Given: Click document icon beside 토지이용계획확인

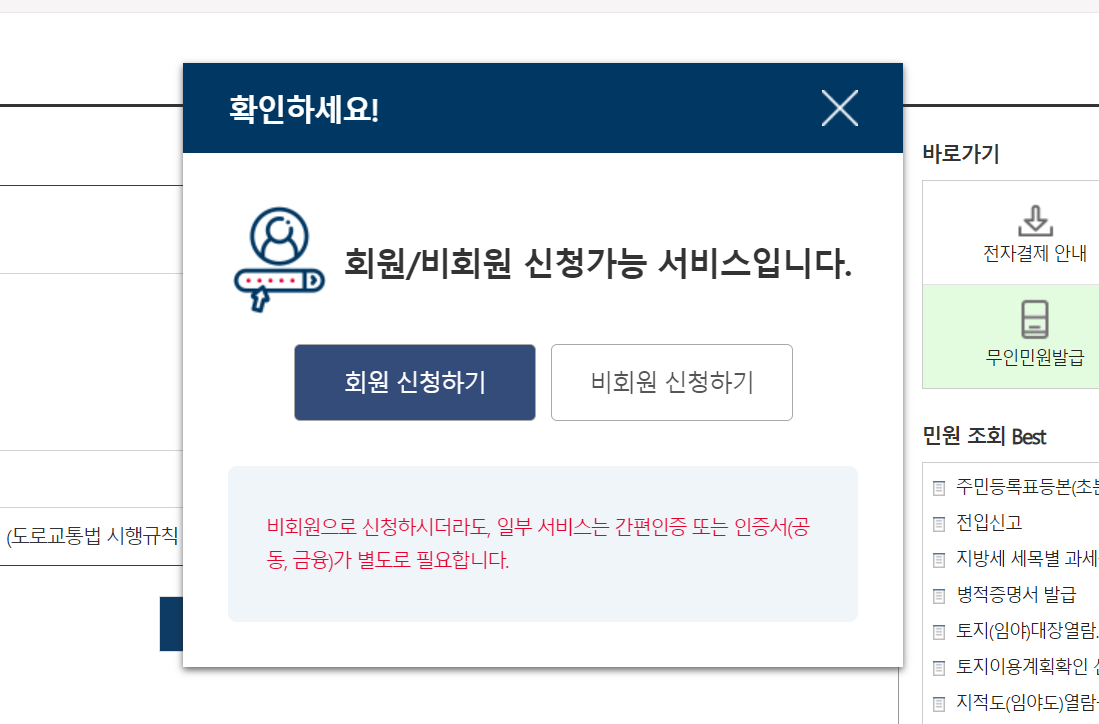Looking at the screenshot, I should pos(939,668).
